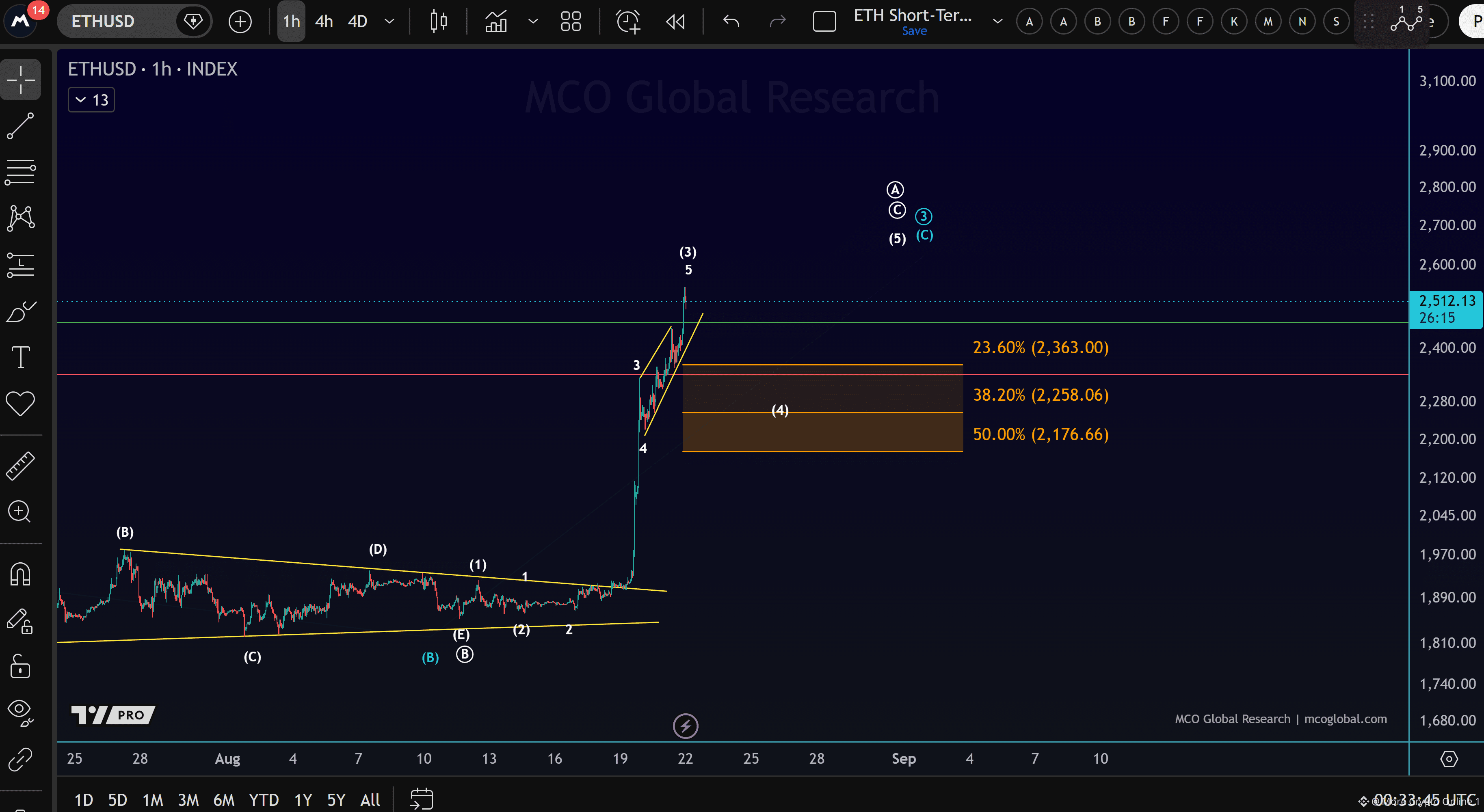Set the date range to 5Y
Image resolution: width=1484 pixels, height=812 pixels.
pyautogui.click(x=336, y=800)
